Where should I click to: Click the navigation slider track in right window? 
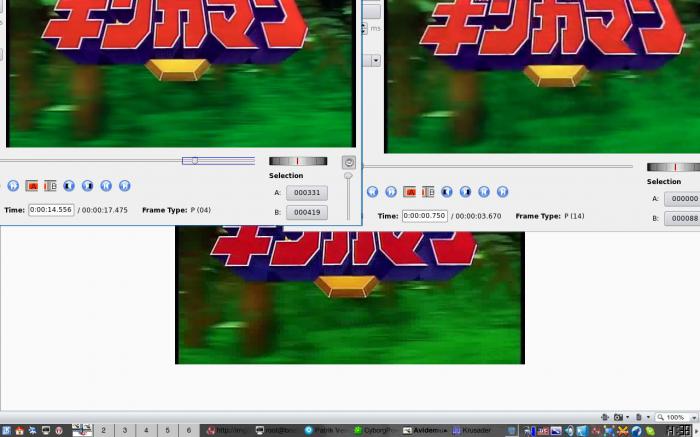(499, 166)
